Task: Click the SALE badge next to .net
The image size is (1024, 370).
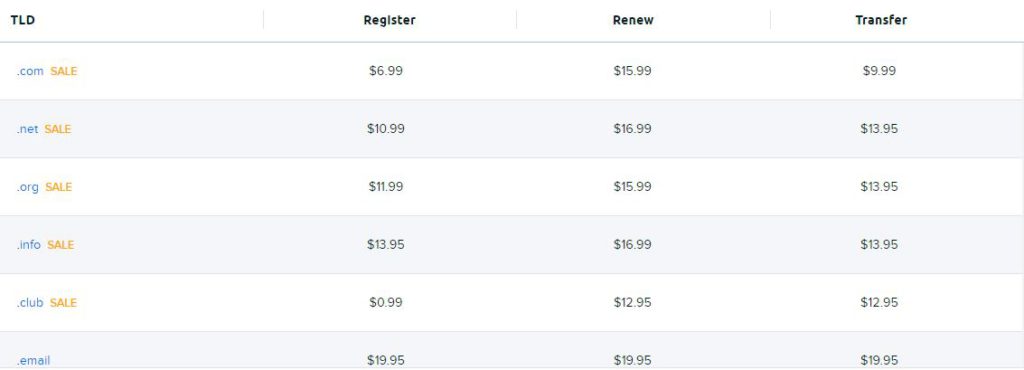Action: [57, 129]
